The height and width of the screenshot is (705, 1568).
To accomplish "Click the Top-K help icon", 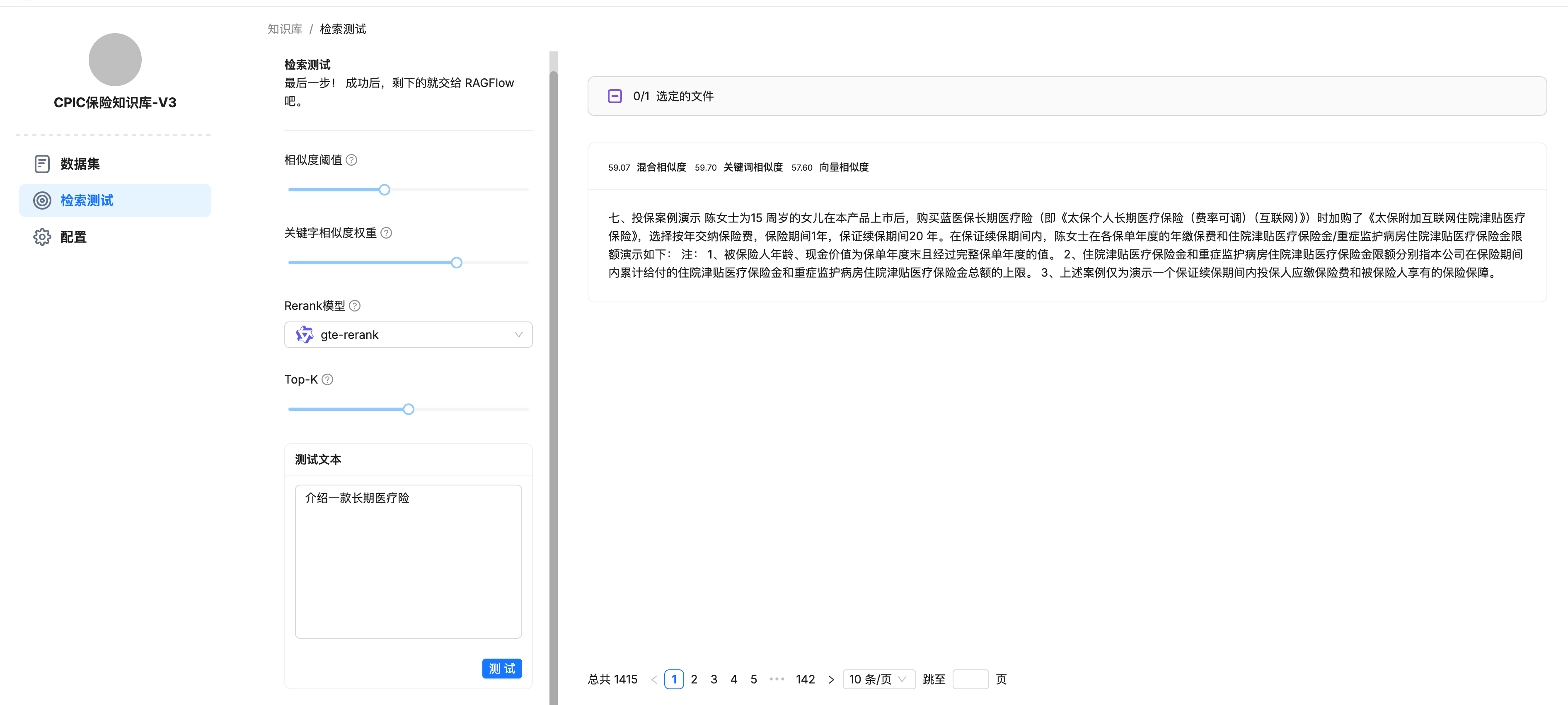I will [x=327, y=379].
